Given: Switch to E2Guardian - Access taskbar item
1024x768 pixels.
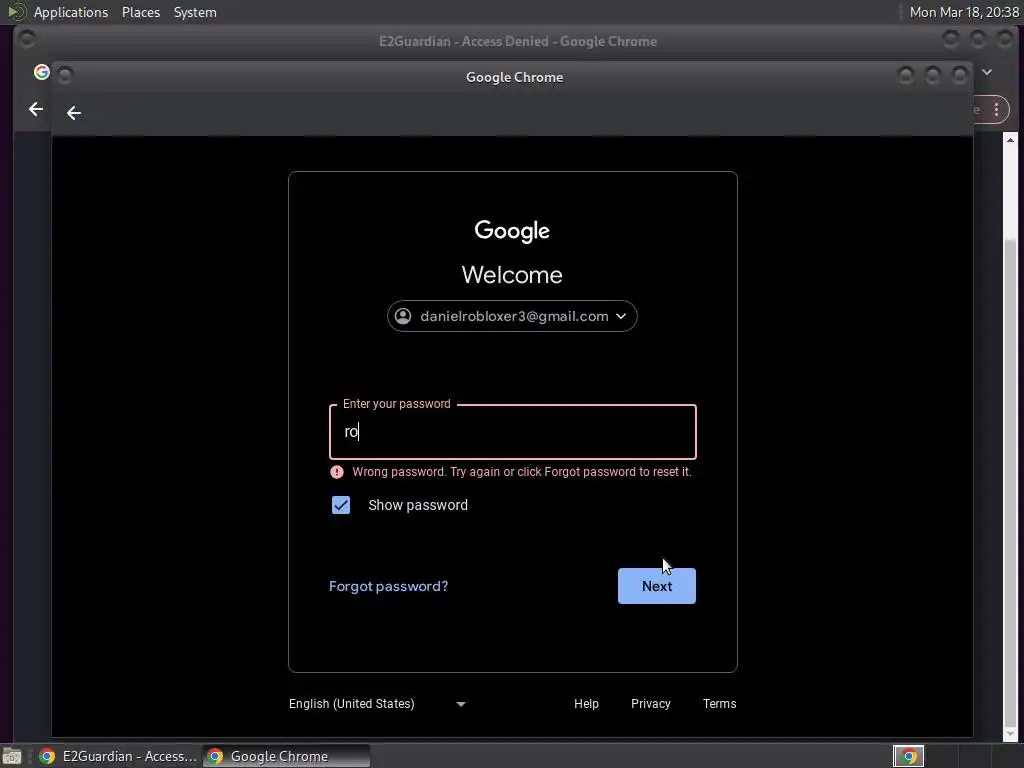Looking at the screenshot, I should [118, 756].
